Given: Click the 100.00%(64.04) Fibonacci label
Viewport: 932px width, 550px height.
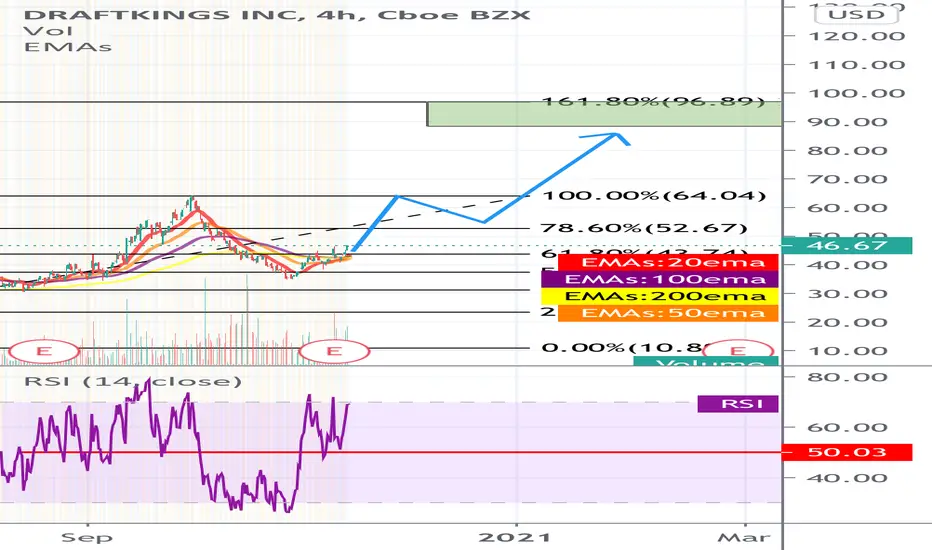Looking at the screenshot, I should click(654, 196).
